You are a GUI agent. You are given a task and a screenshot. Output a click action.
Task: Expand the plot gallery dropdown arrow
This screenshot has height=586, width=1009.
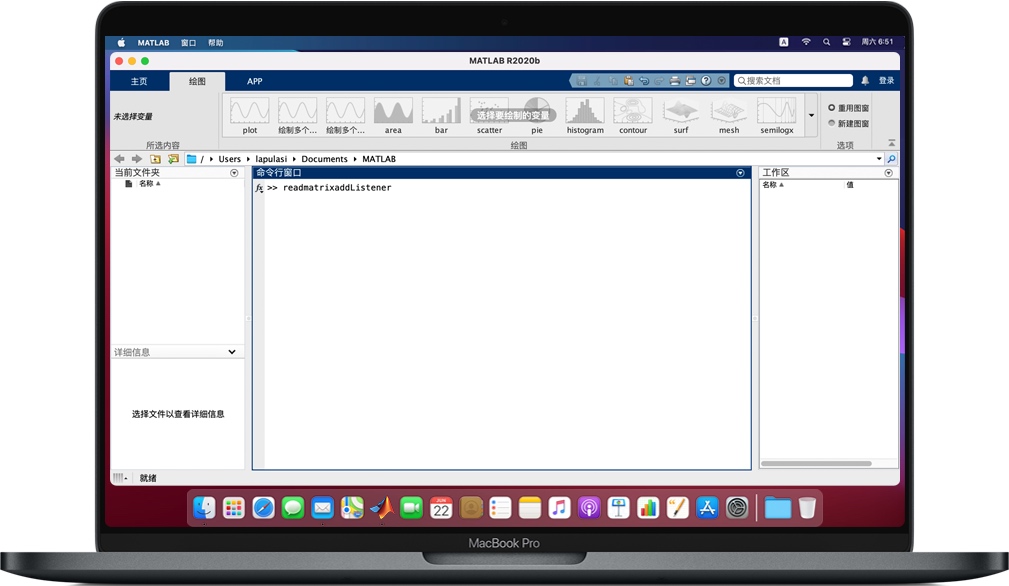point(810,113)
